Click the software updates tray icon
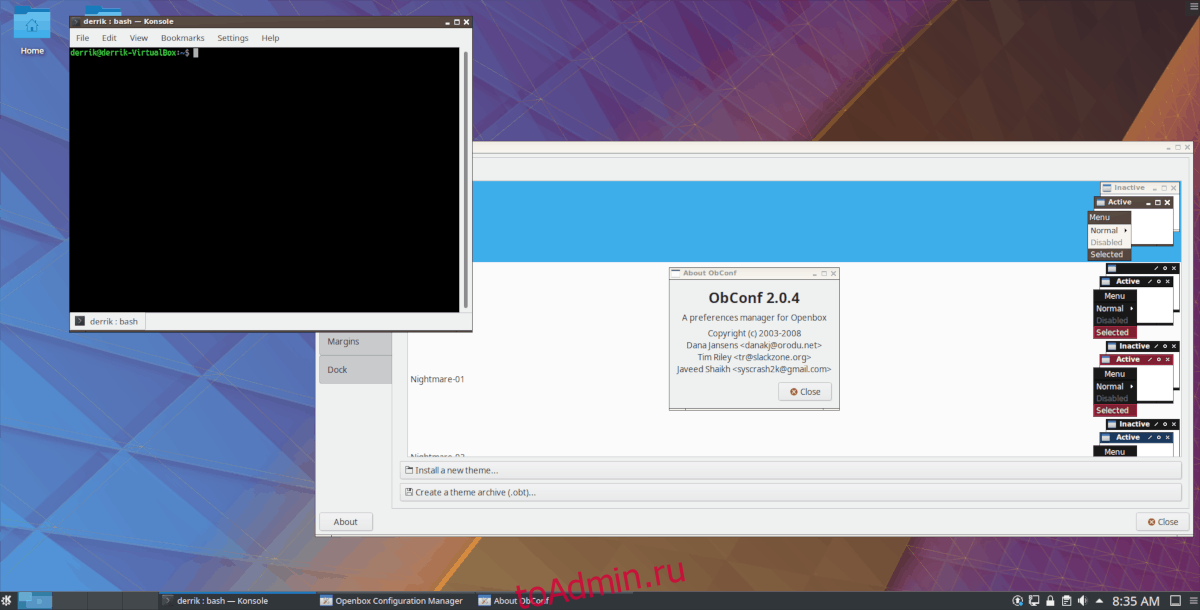This screenshot has height=610, width=1200. point(1017,601)
